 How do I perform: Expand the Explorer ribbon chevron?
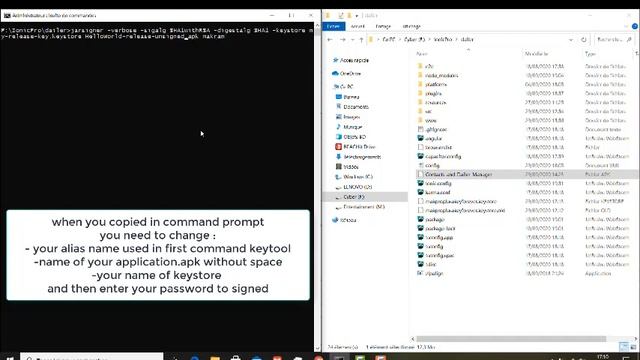pos(626,26)
